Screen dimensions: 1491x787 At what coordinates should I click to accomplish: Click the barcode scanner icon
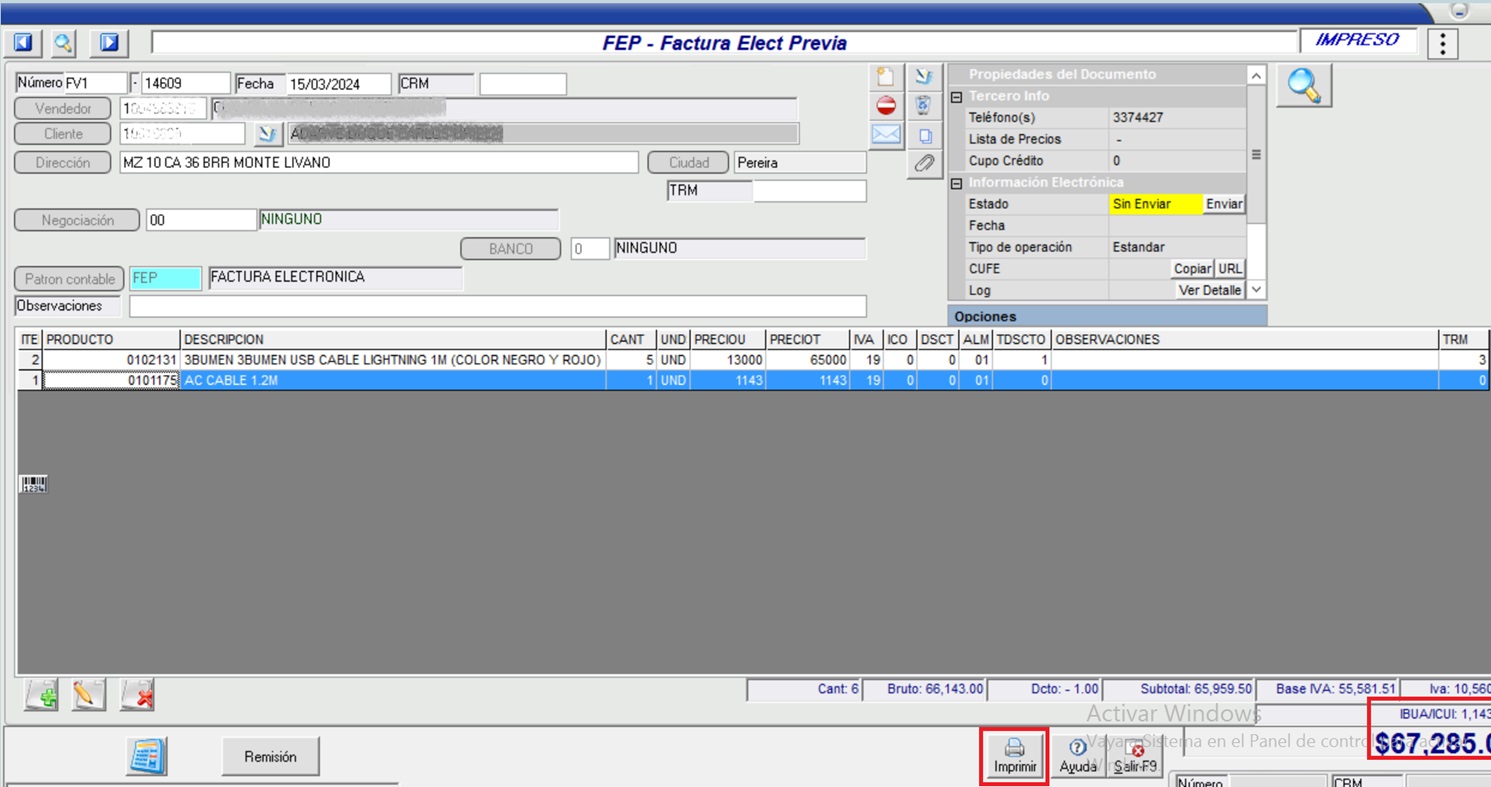click(x=34, y=485)
